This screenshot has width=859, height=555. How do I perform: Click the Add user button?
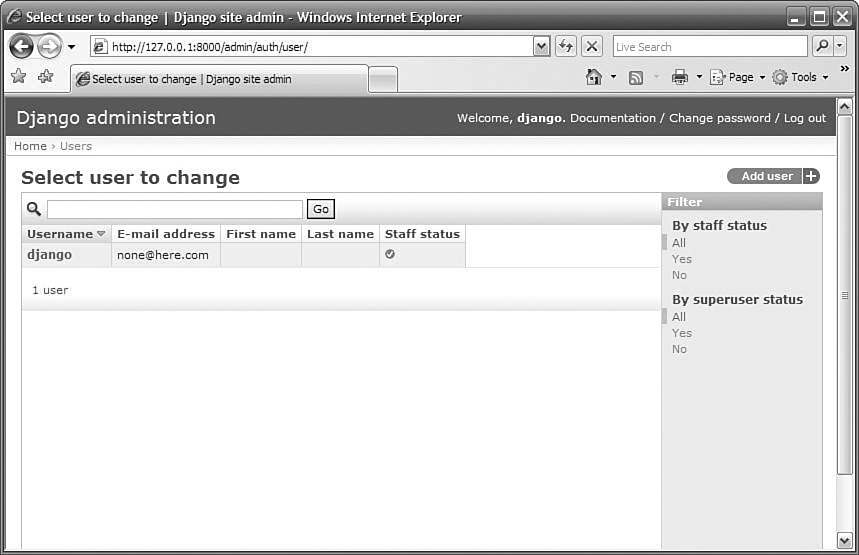pyautogui.click(x=773, y=176)
